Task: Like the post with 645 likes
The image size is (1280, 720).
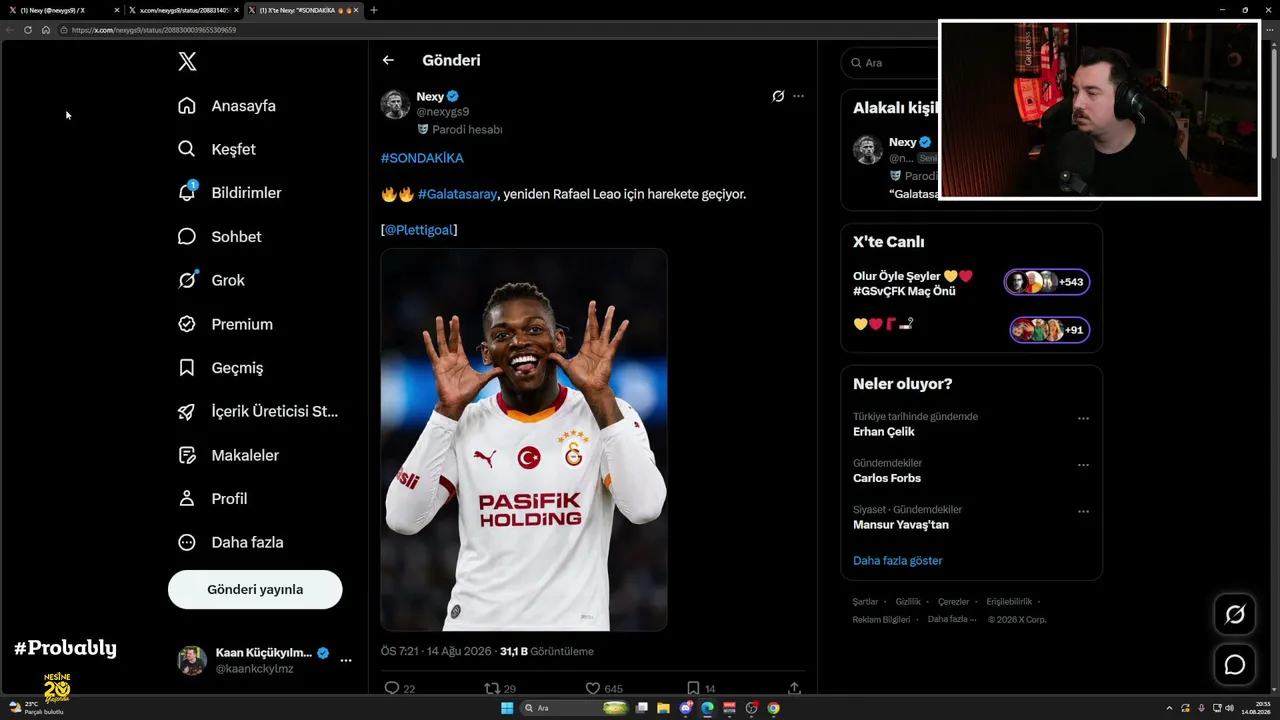Action: click(592, 688)
